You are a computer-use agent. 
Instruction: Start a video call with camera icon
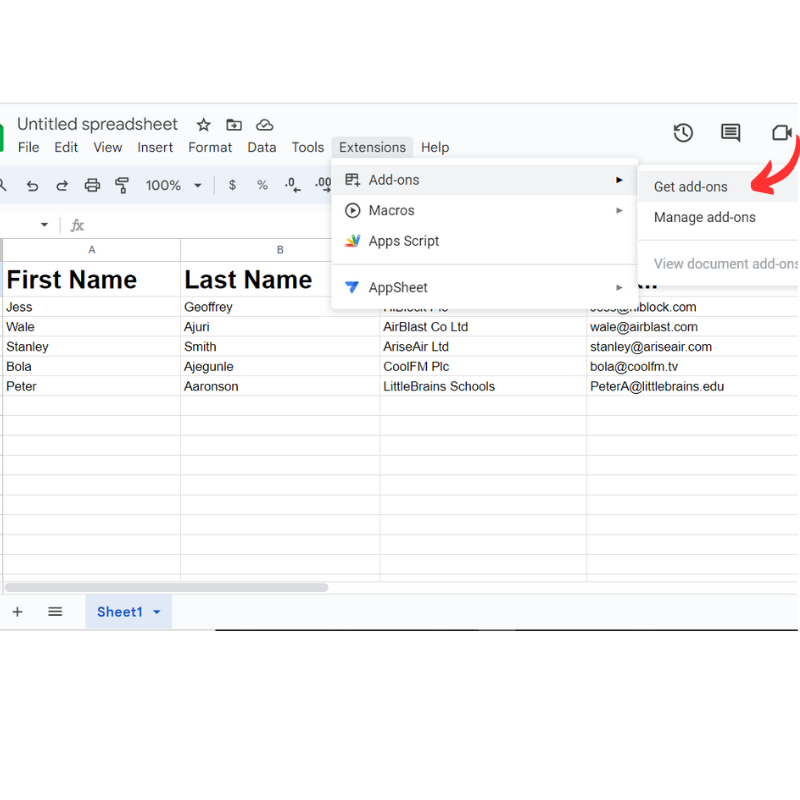[x=782, y=133]
